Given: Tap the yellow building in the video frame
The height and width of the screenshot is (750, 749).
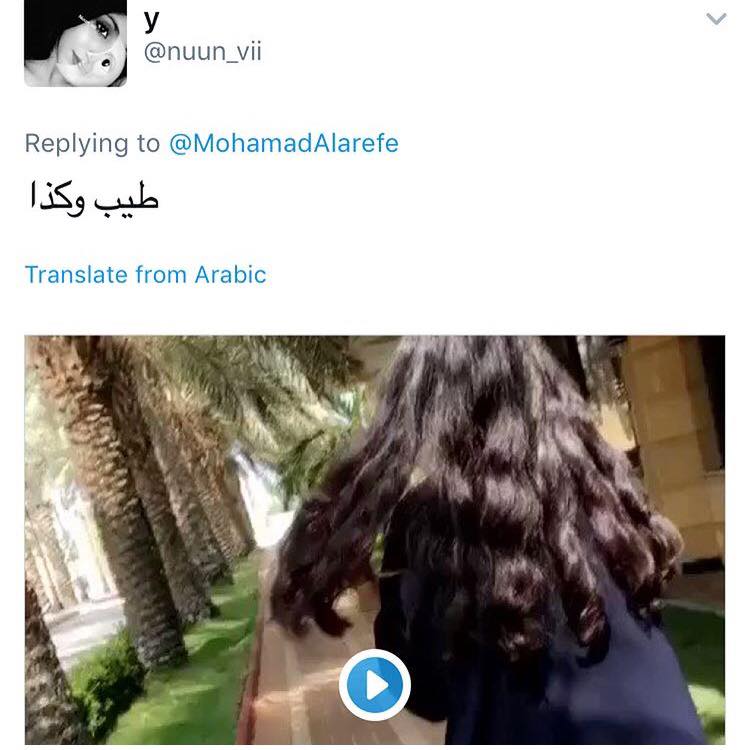Looking at the screenshot, I should point(674,421).
